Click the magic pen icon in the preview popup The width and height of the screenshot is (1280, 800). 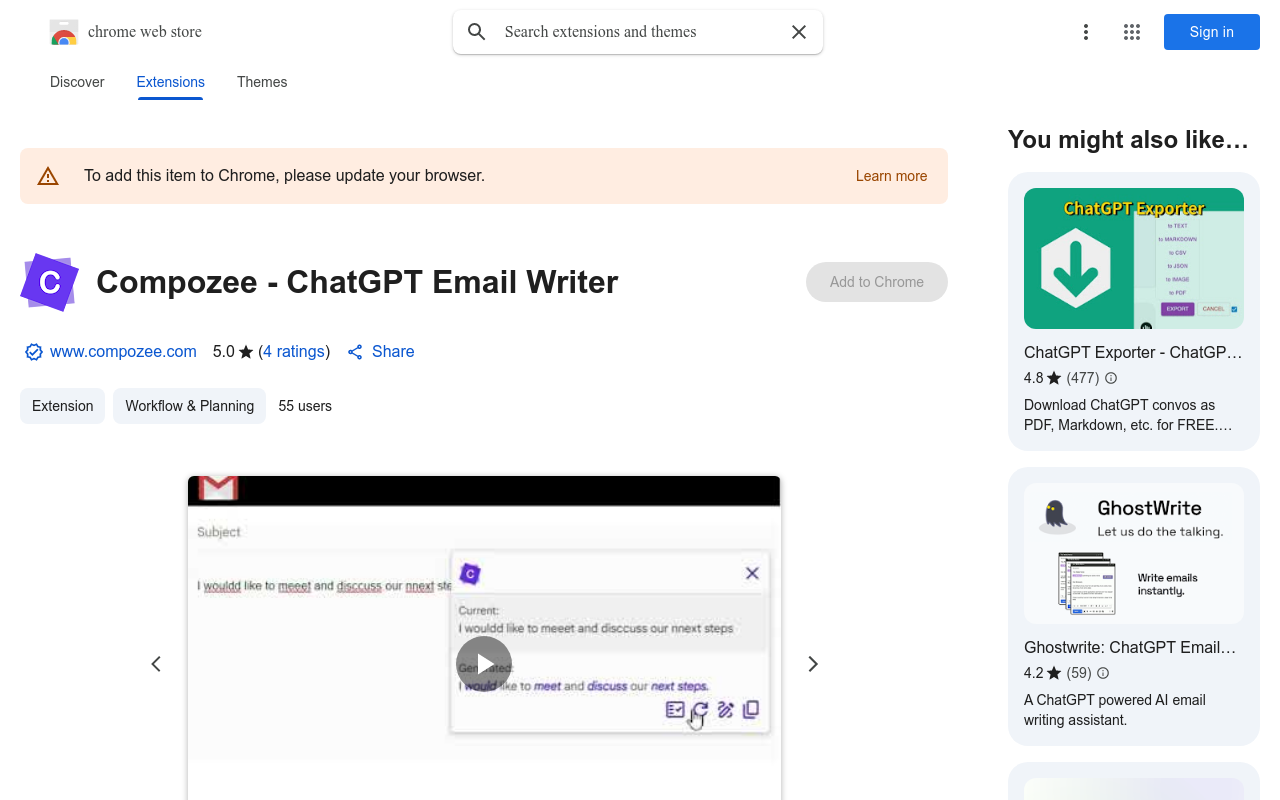click(x=726, y=710)
